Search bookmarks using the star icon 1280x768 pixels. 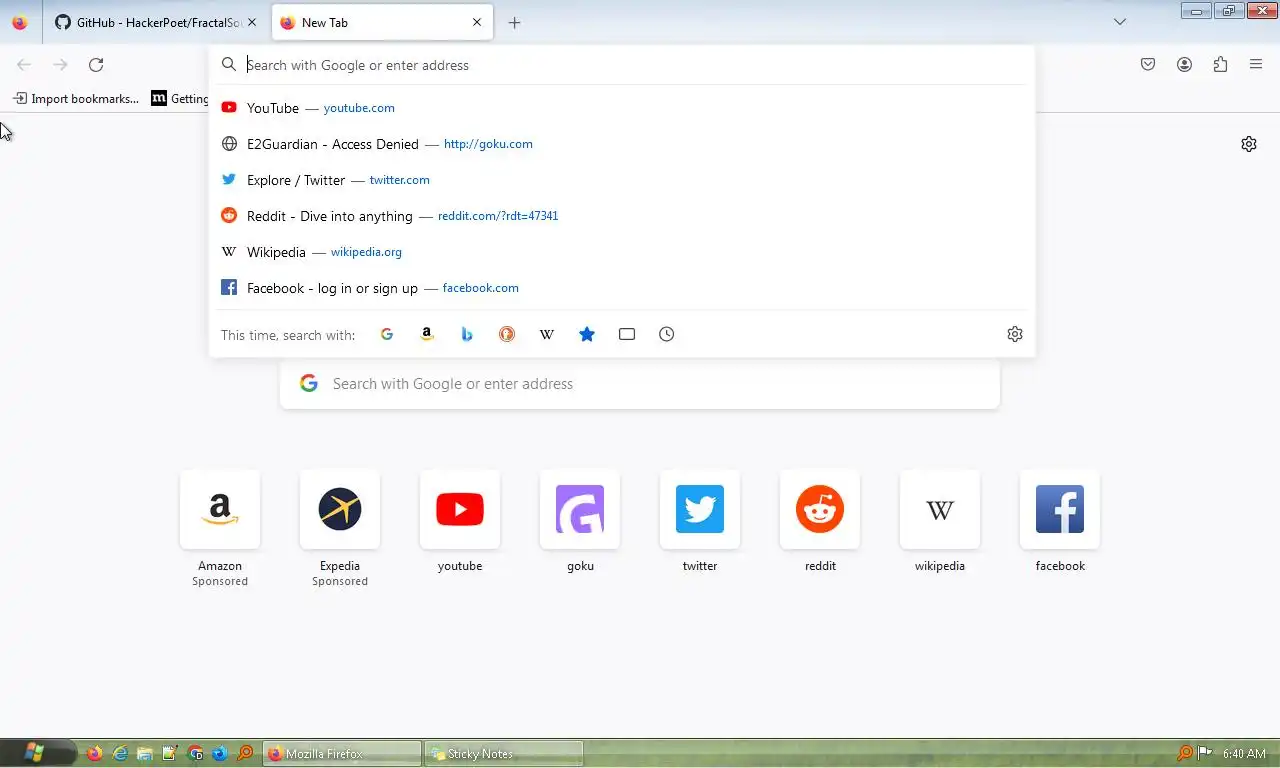(587, 334)
